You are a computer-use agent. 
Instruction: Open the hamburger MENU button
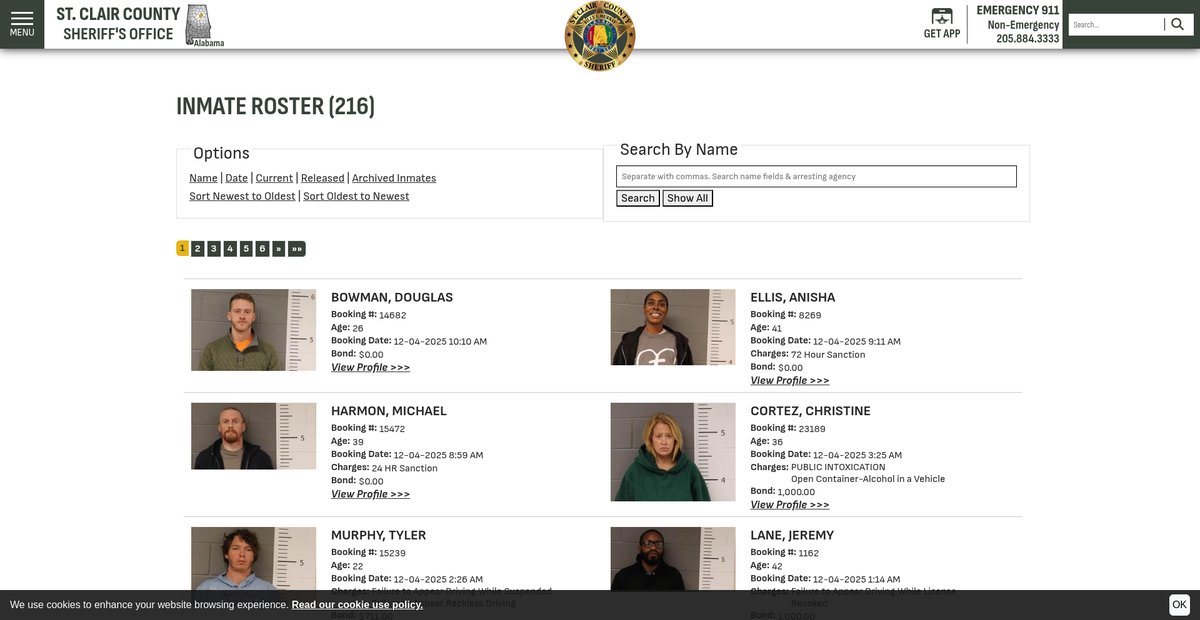(22, 24)
